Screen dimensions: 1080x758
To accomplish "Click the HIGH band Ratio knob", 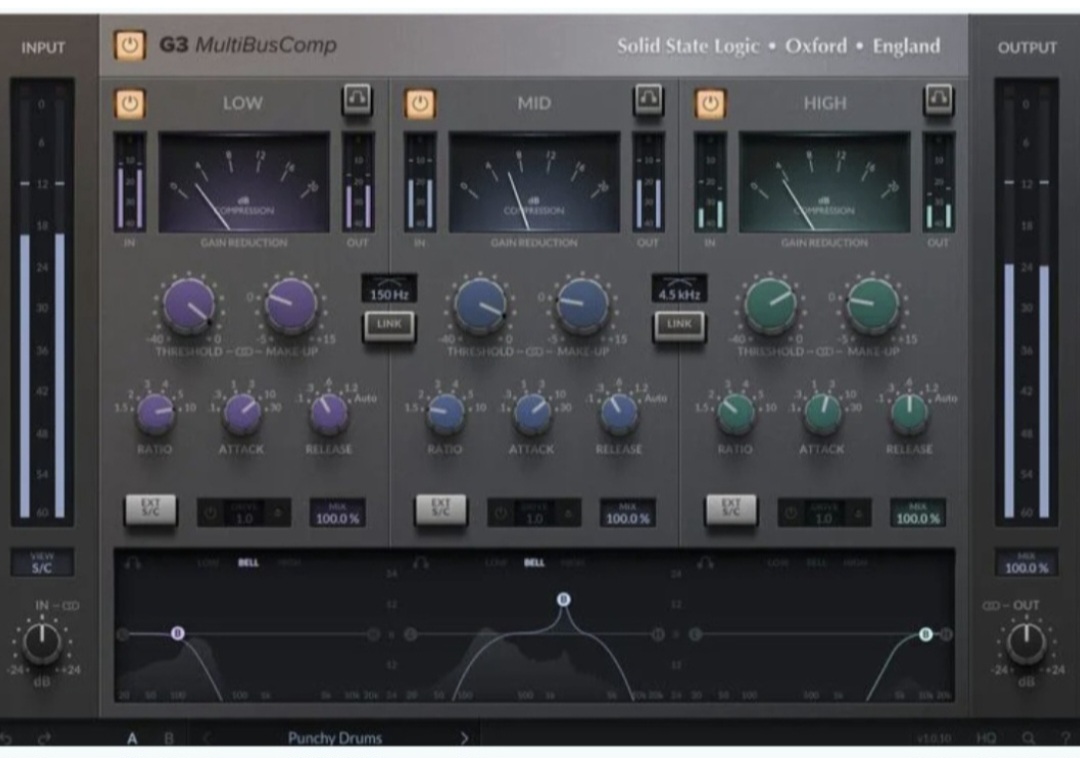I will 736,412.
